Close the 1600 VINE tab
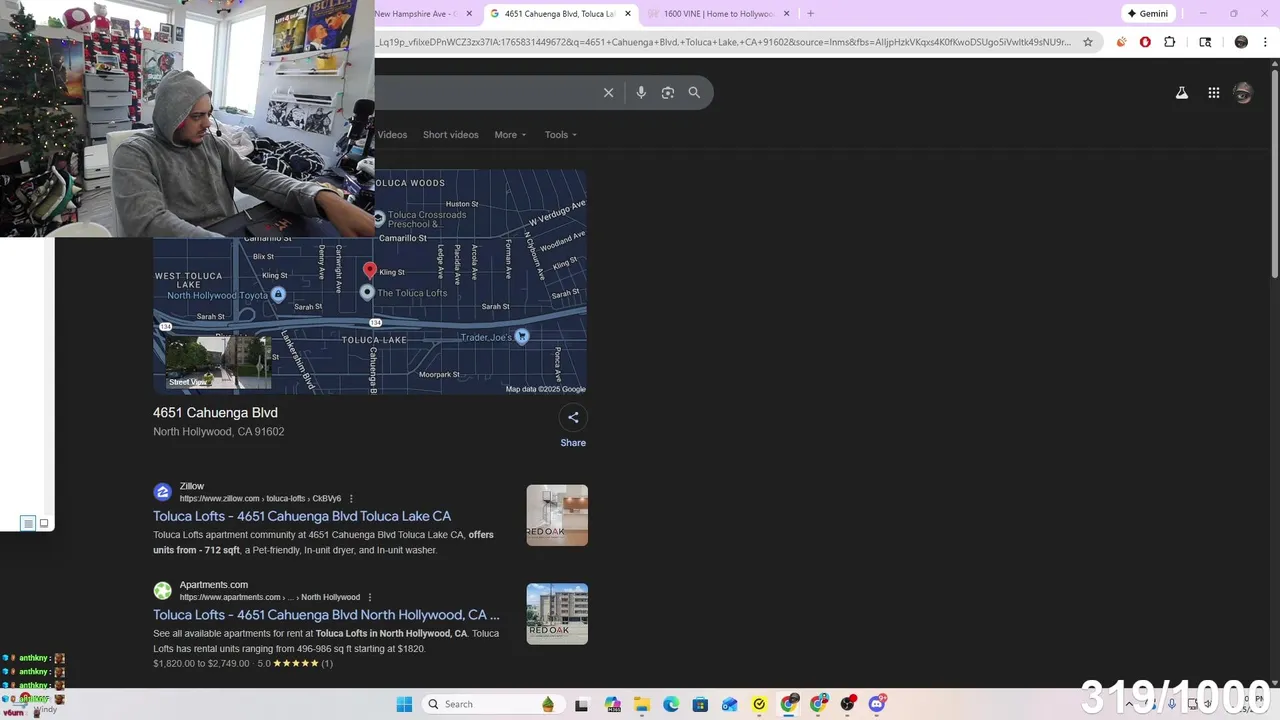 click(786, 14)
